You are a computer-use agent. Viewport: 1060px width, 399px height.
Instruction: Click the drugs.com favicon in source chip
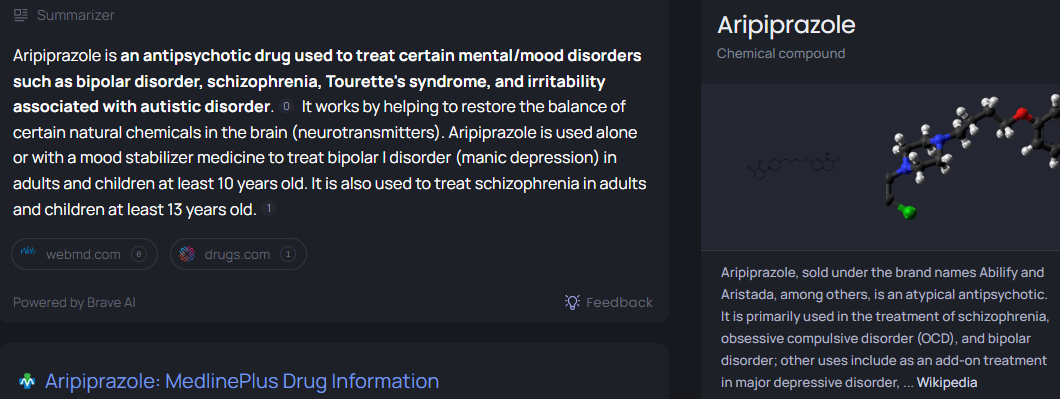pyautogui.click(x=187, y=254)
